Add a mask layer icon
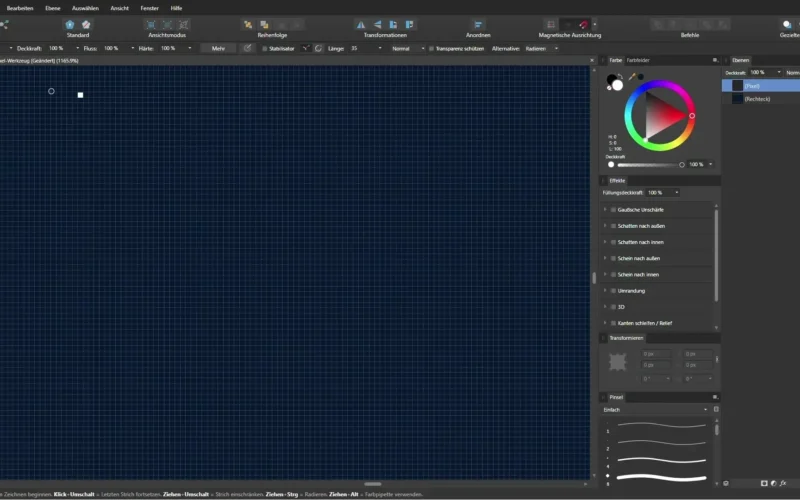Viewport: 800px width, 500px height. (763, 484)
